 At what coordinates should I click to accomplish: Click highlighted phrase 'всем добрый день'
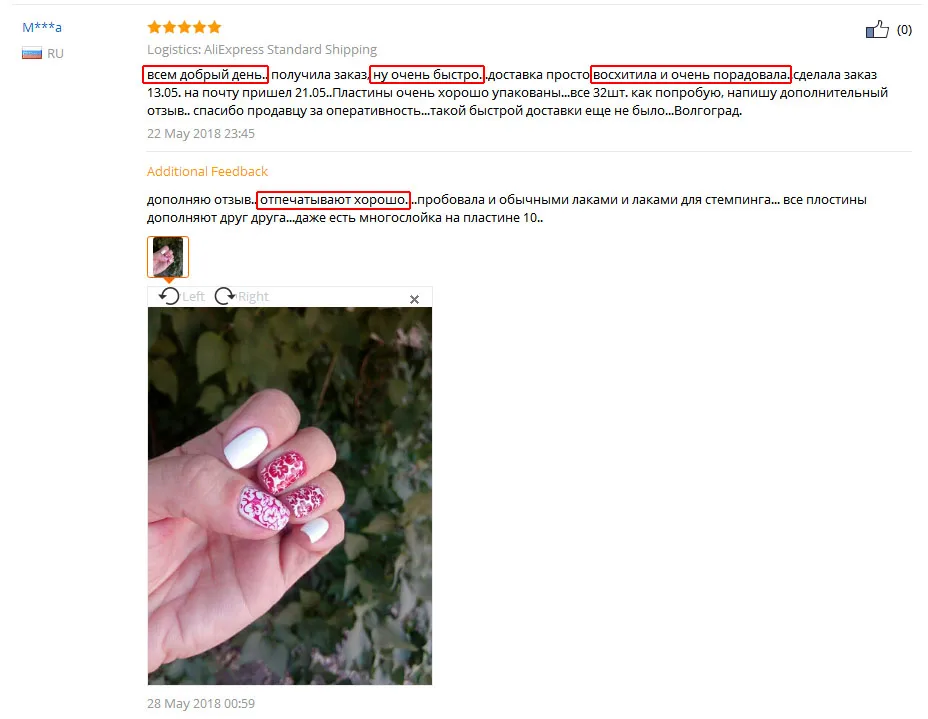[205, 75]
